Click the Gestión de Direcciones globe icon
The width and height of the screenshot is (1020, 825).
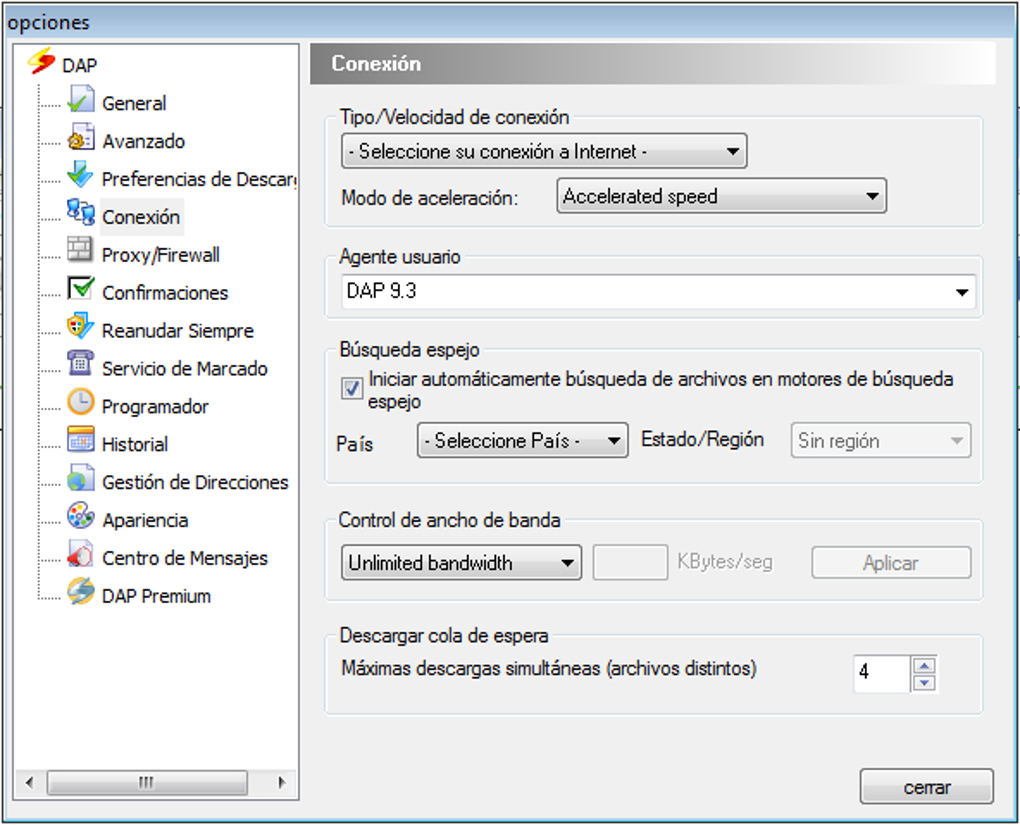[81, 479]
